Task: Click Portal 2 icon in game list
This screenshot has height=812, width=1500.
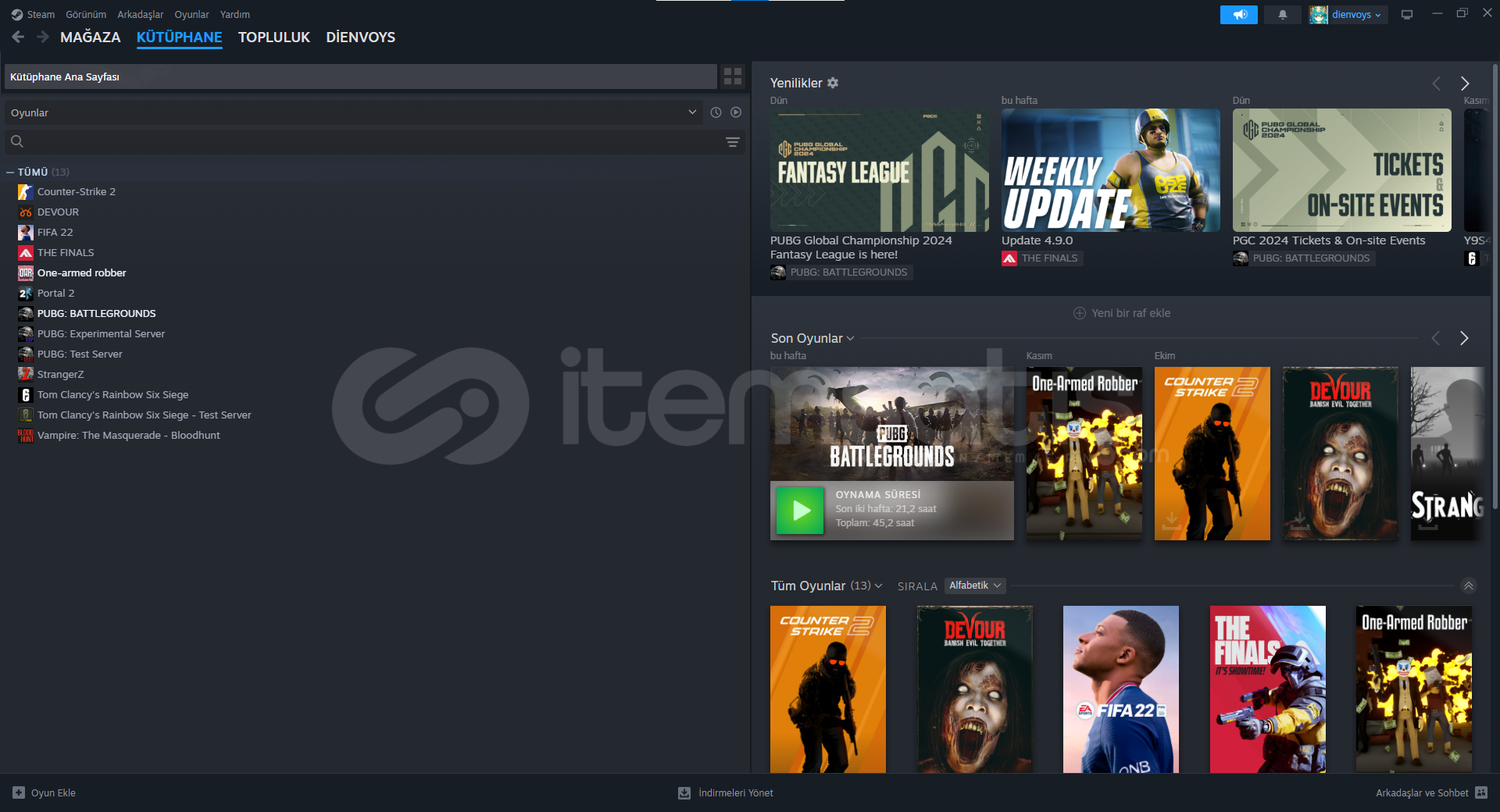Action: pyautogui.click(x=26, y=294)
